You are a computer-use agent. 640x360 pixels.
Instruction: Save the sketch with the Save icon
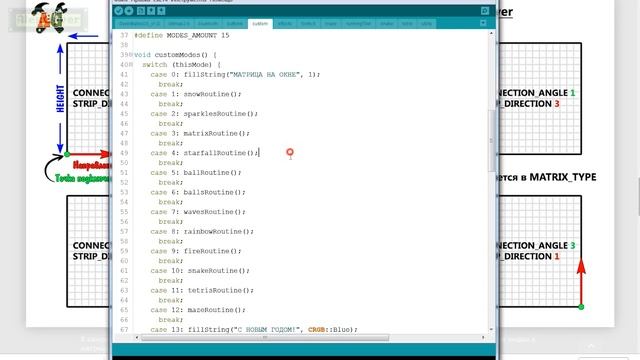tap(161, 11)
